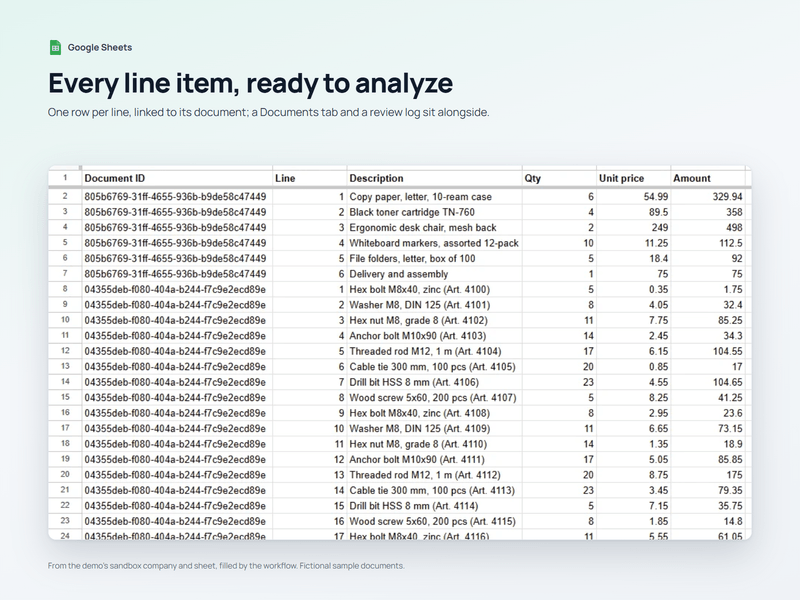Select cell Hex bolt M8x40, zinc (Art. 4100)
Image resolution: width=800 pixels, height=600 pixels.
[435, 289]
